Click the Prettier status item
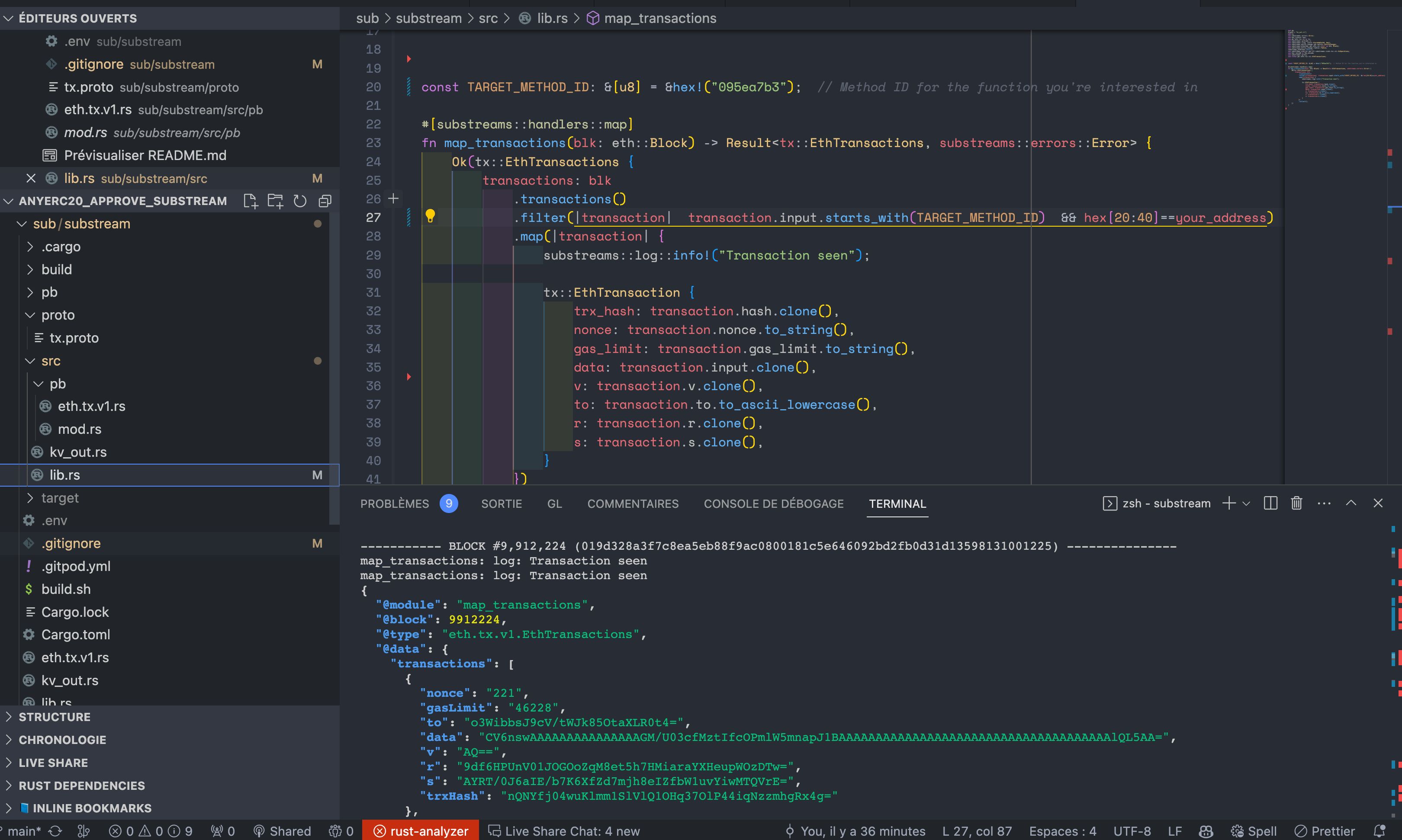This screenshot has width=1402, height=840. tap(1325, 831)
